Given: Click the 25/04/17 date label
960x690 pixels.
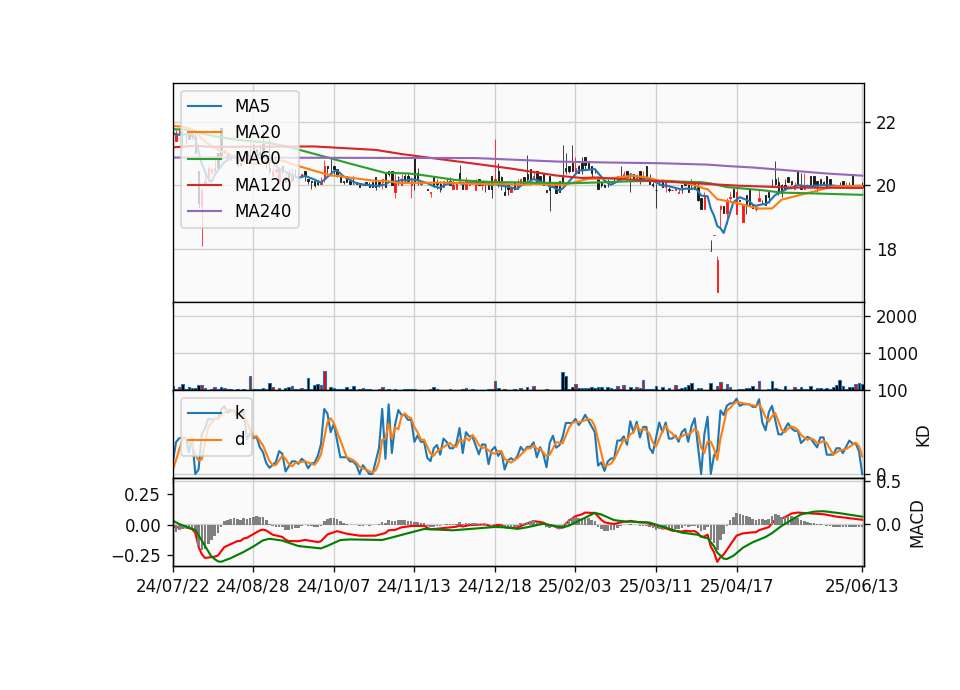Looking at the screenshot, I should coord(737,586).
